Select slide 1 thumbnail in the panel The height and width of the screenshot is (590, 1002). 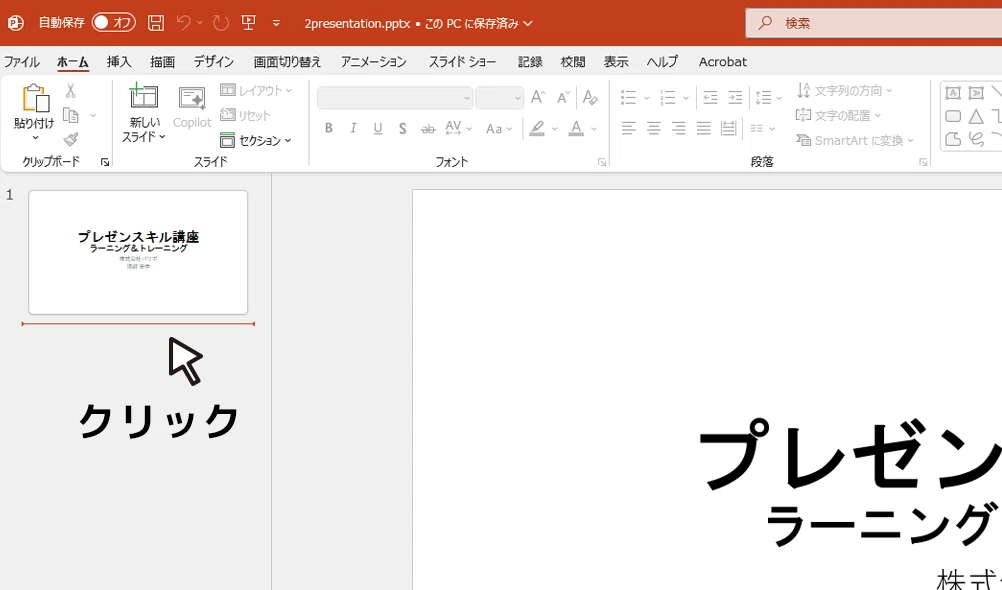coord(138,252)
